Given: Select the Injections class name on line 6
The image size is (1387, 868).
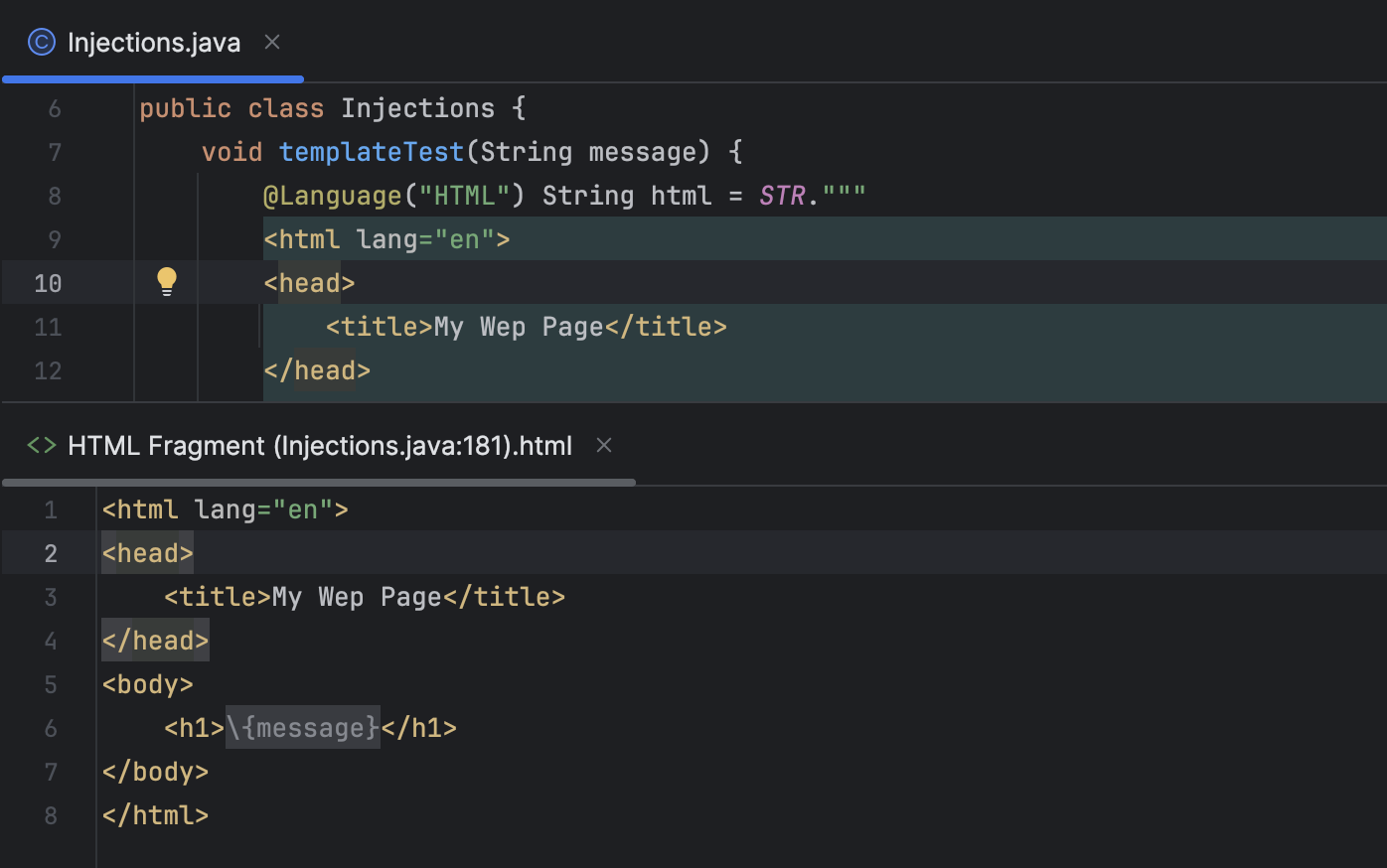Looking at the screenshot, I should pyautogui.click(x=417, y=107).
